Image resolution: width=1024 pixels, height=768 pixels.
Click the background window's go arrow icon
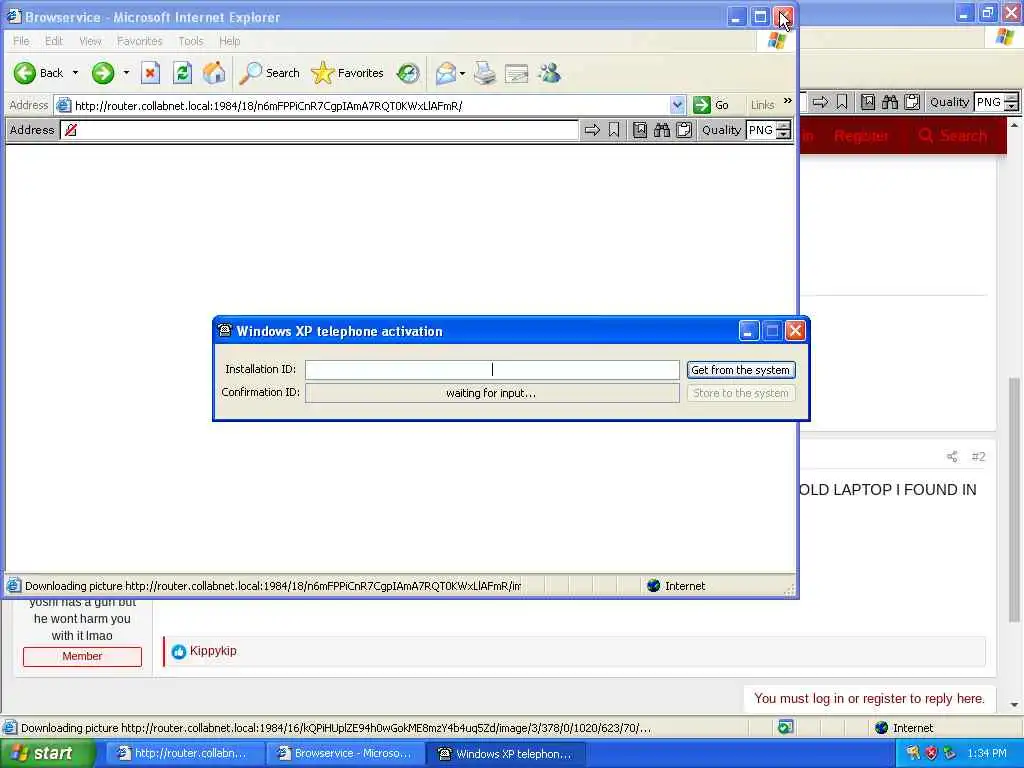pyautogui.click(x=820, y=102)
